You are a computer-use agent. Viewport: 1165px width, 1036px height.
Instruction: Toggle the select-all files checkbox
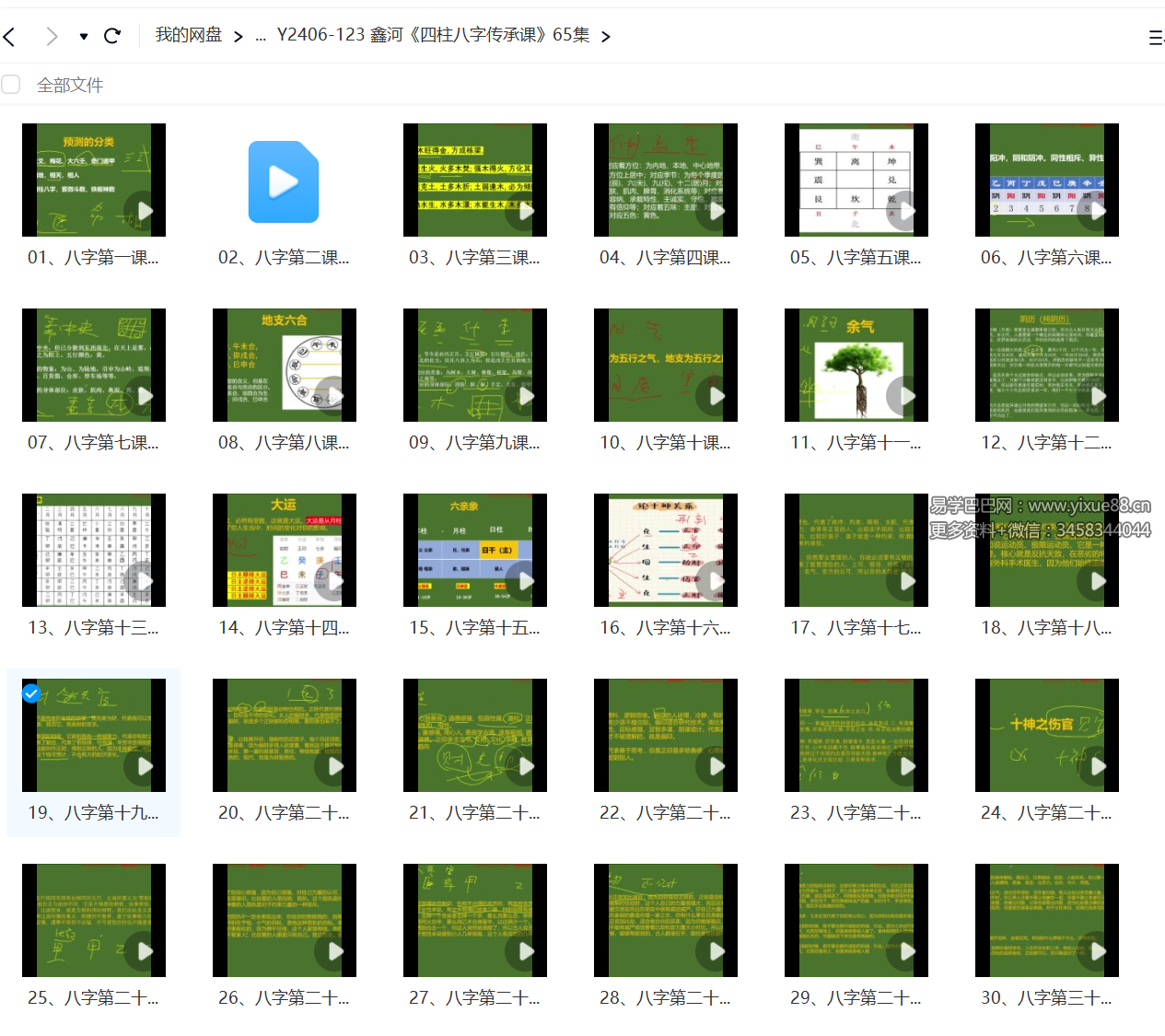point(11,85)
